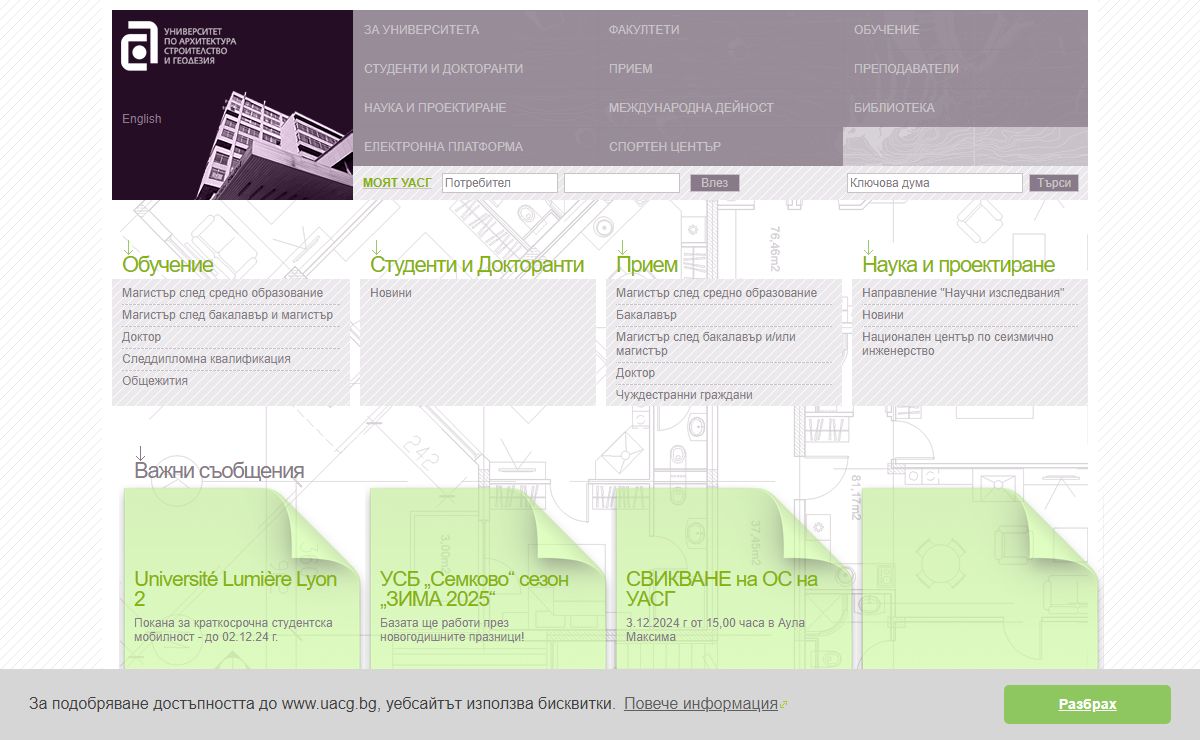Open the ЗА УНИВЕРСИТЕТА menu
The width and height of the screenshot is (1200, 740).
421,30
